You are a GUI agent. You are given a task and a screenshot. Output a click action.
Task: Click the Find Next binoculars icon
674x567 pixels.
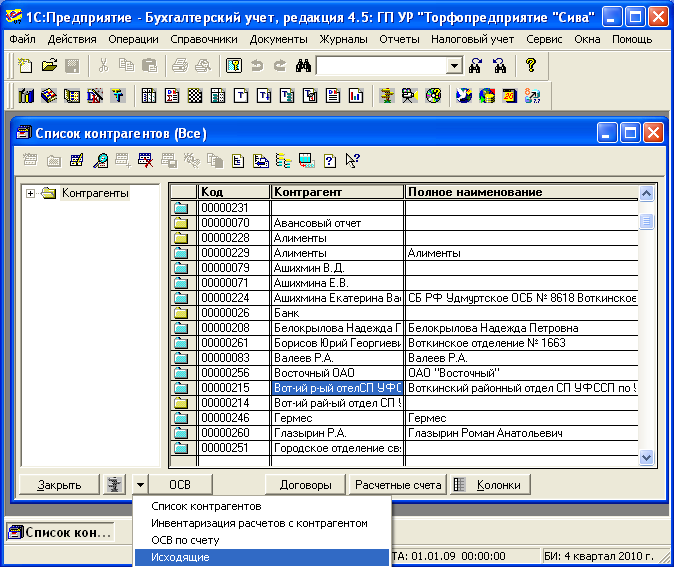[475, 66]
